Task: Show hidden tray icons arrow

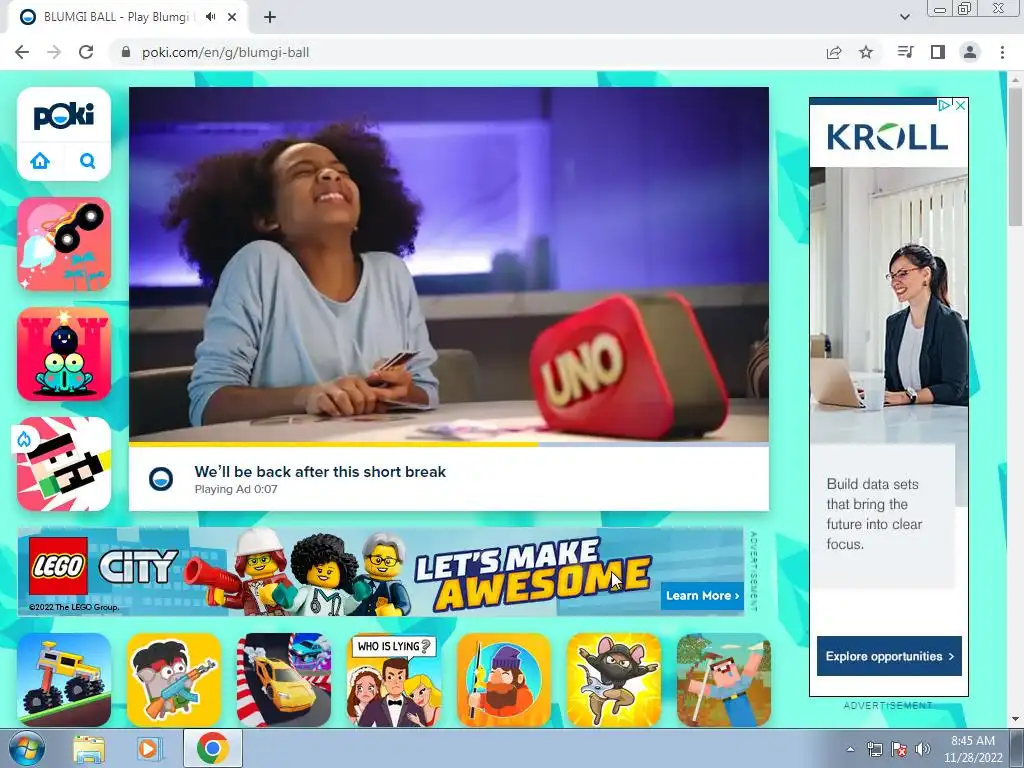Action: coord(850,749)
